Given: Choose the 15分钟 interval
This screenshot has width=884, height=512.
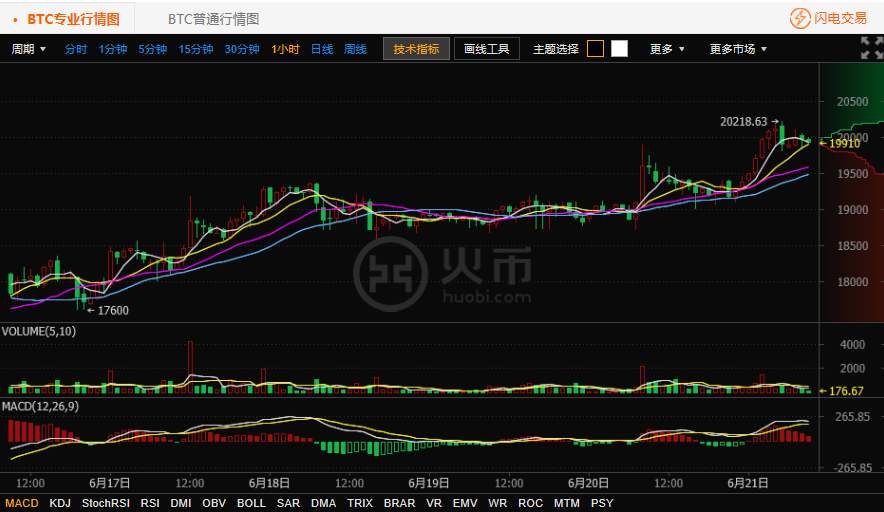Looking at the screenshot, I should tap(196, 49).
